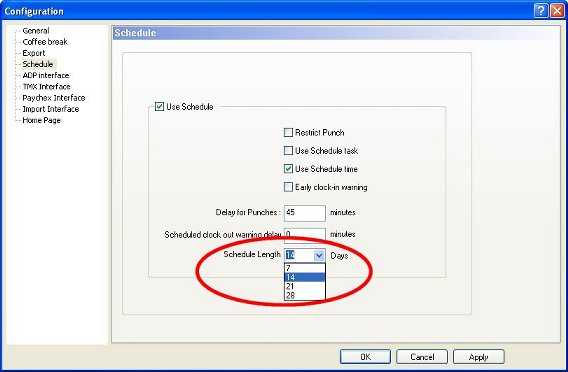Click the Cancel button
This screenshot has width=568, height=372.
[x=422, y=357]
